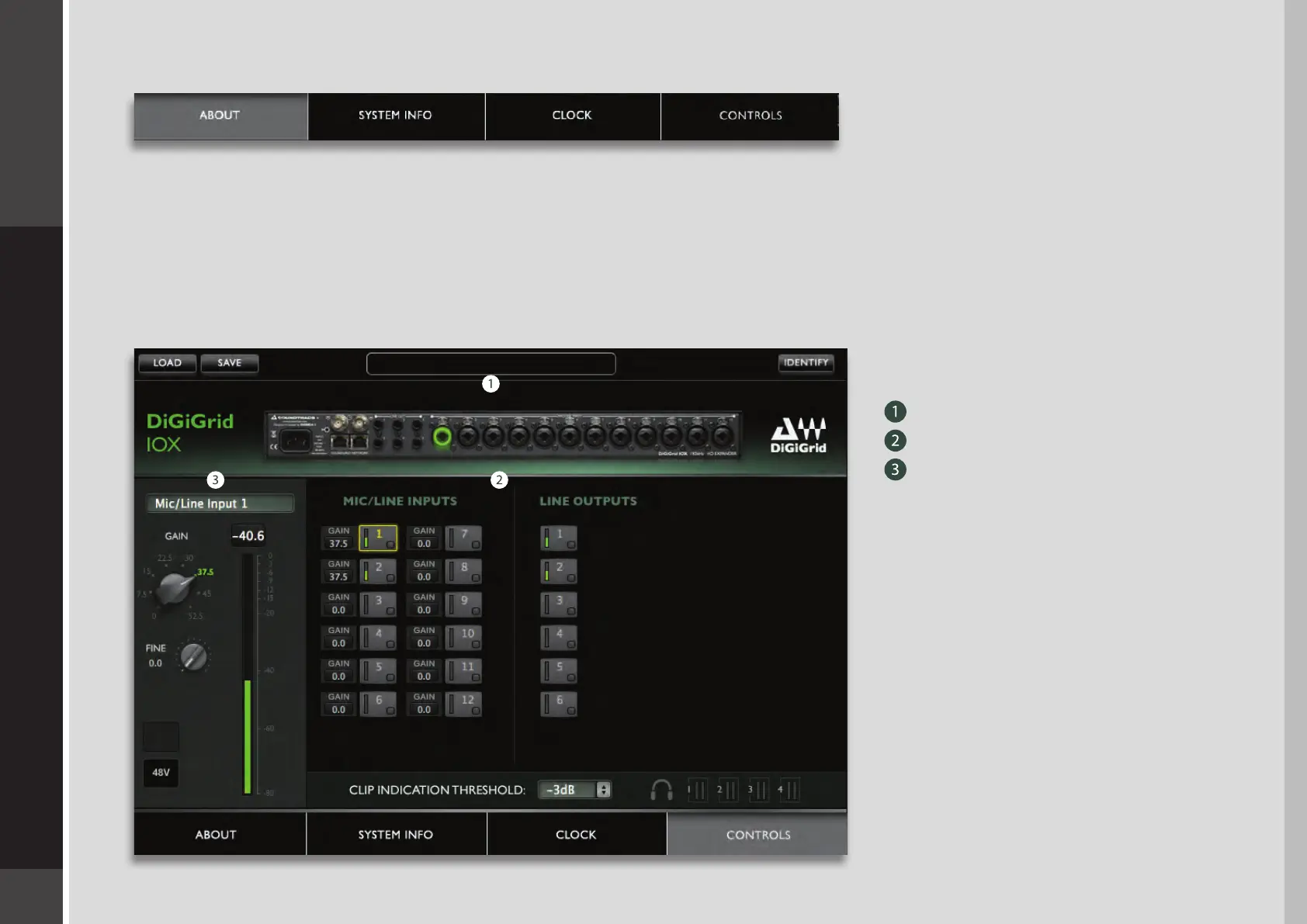Switch to Controls tab below the control panel
Image resolution: width=1307 pixels, height=924 pixels.
758,834
